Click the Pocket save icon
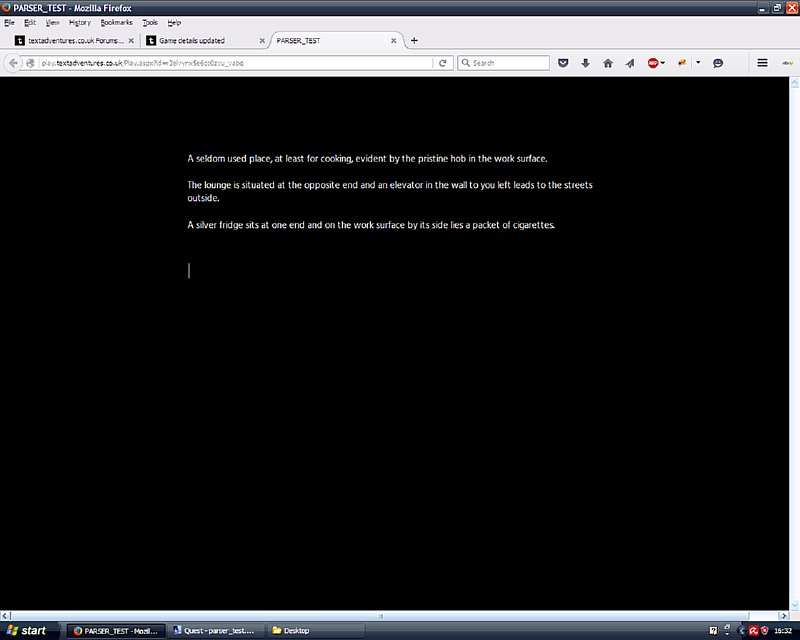Viewport: 800px width, 640px height. click(x=563, y=63)
